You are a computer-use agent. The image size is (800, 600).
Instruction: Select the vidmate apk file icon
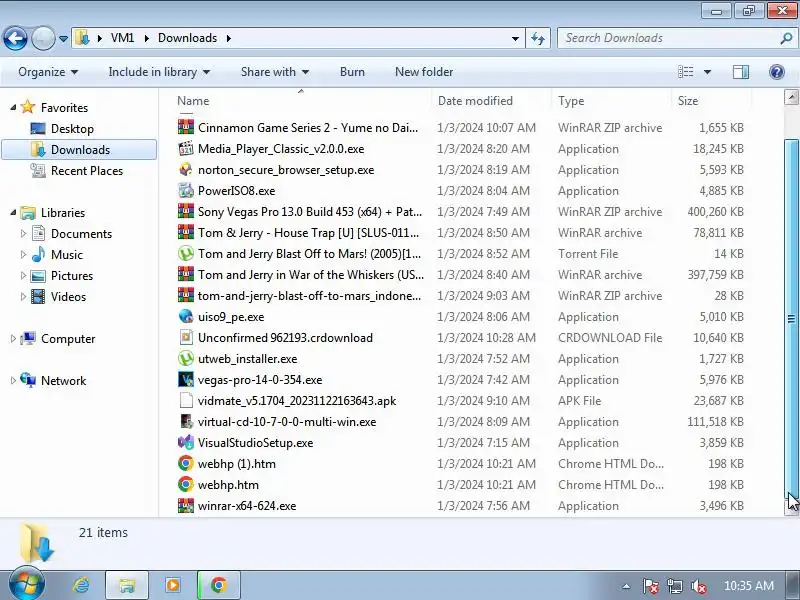click(x=186, y=400)
